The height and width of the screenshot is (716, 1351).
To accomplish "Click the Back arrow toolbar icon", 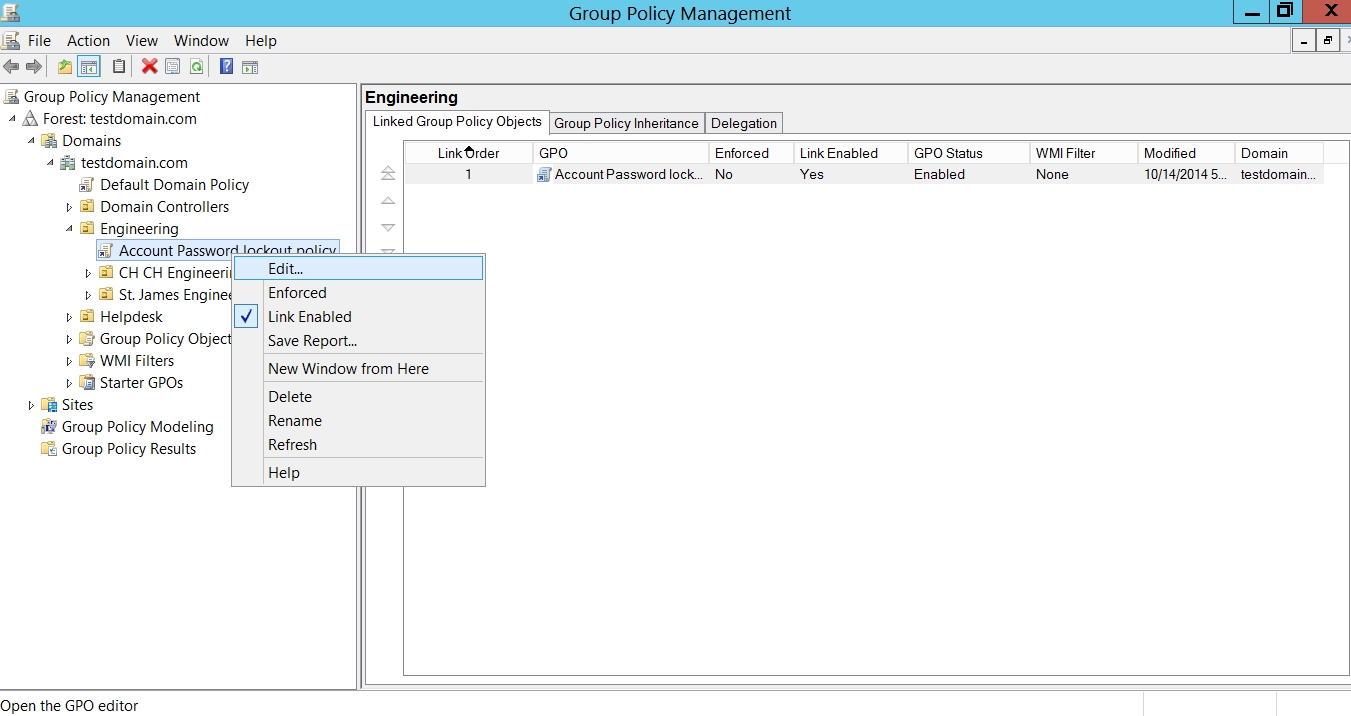I will coord(11,67).
